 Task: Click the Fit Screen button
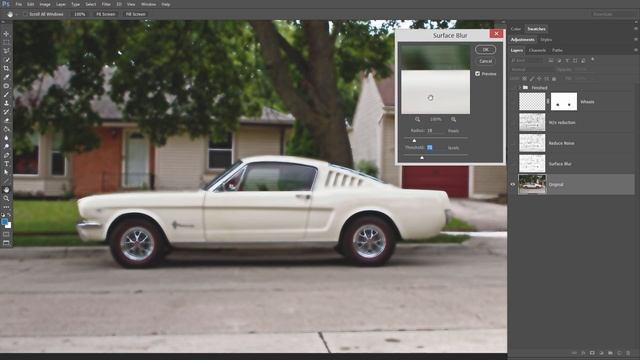[106, 14]
